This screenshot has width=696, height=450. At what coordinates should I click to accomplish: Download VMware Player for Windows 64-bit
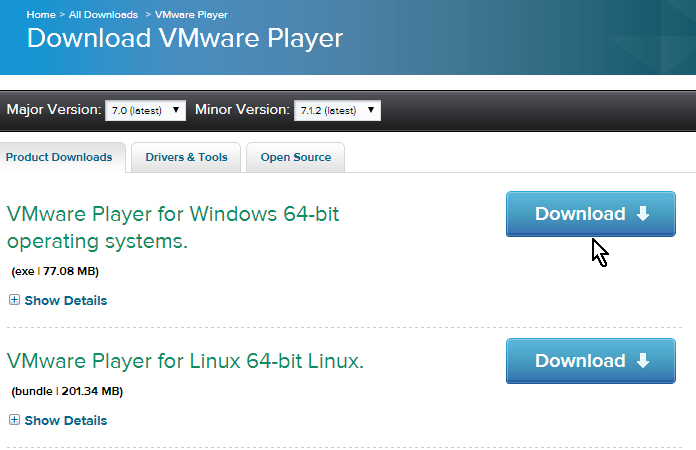click(591, 214)
